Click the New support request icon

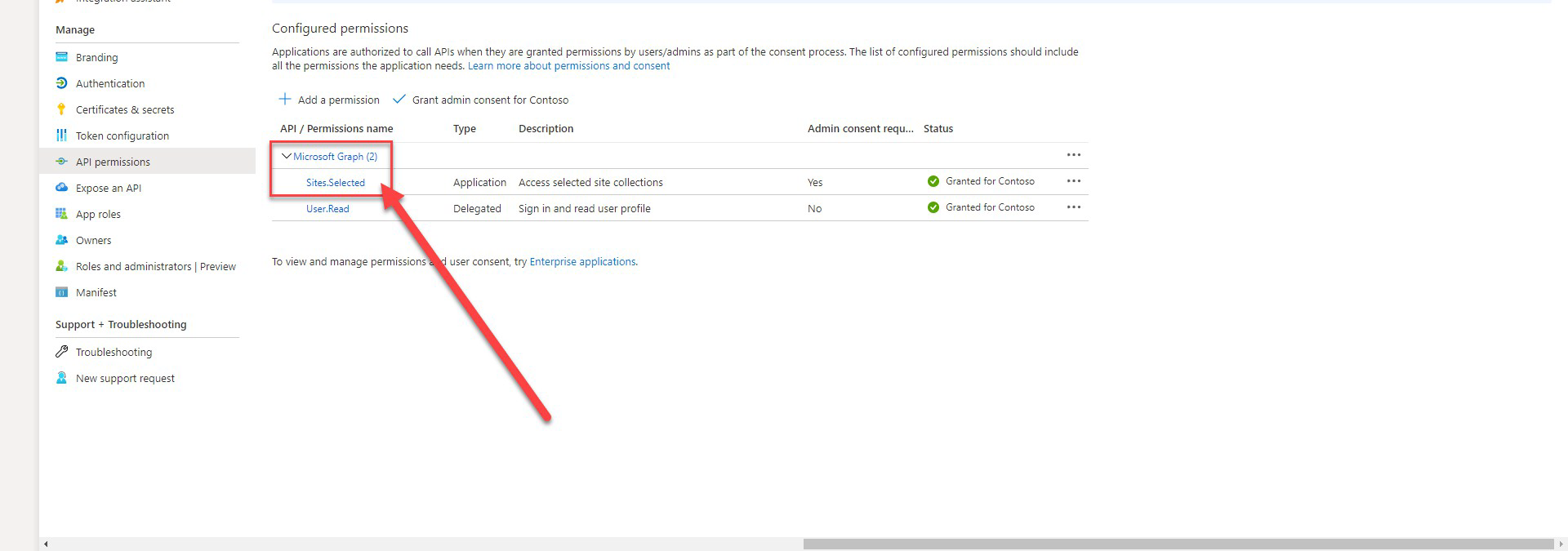tap(61, 378)
